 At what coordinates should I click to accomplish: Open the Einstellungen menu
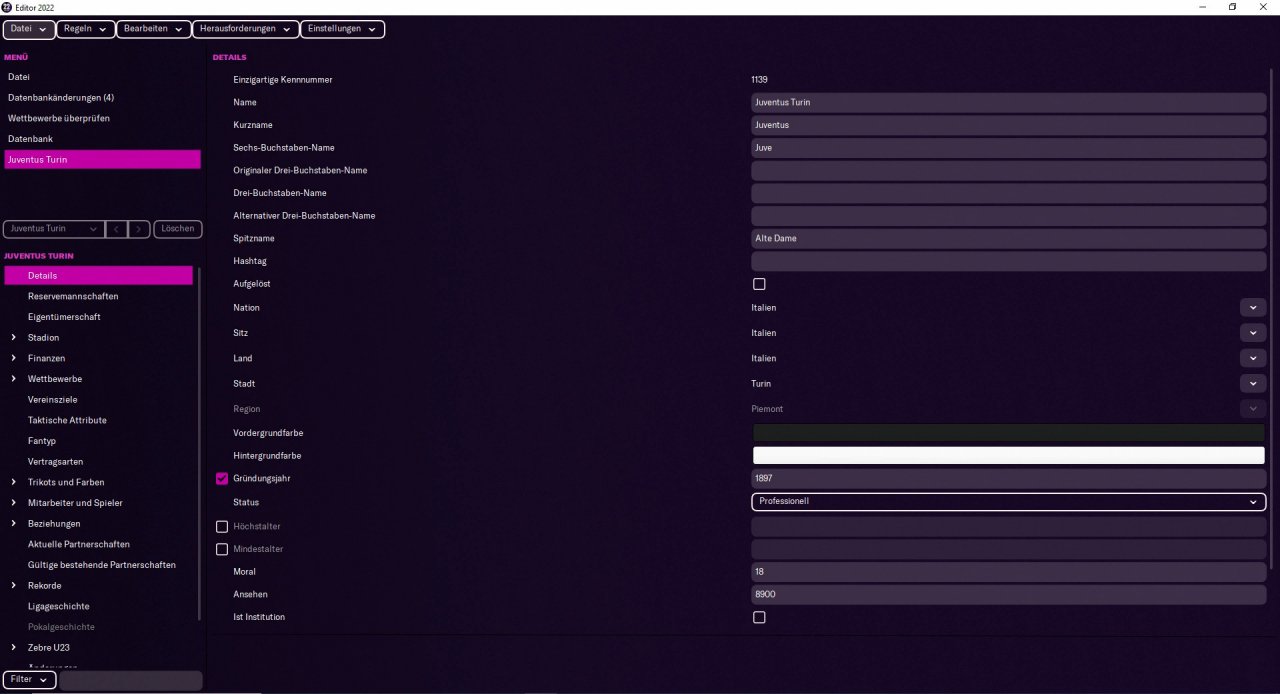(342, 29)
